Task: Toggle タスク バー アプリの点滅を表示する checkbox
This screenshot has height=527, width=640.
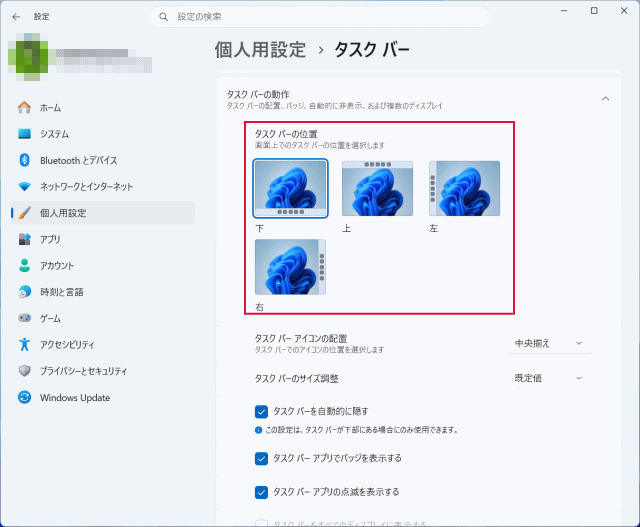Action: [x=261, y=492]
